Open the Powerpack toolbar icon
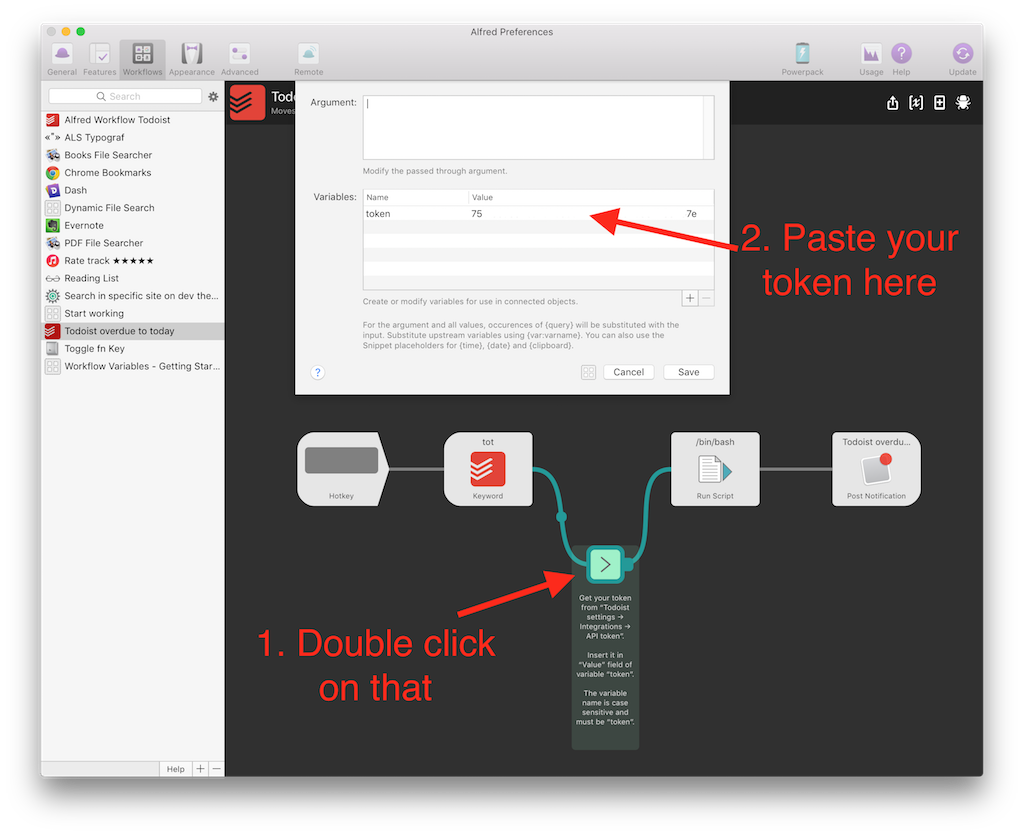Screen dimensions: 1024x835 pos(802,57)
